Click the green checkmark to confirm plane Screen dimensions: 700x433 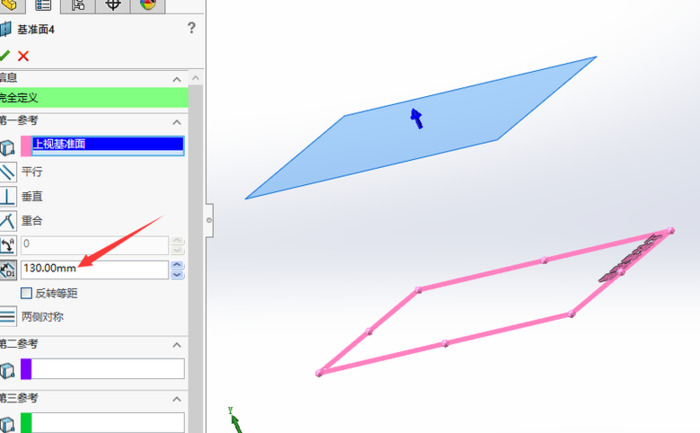coord(5,56)
